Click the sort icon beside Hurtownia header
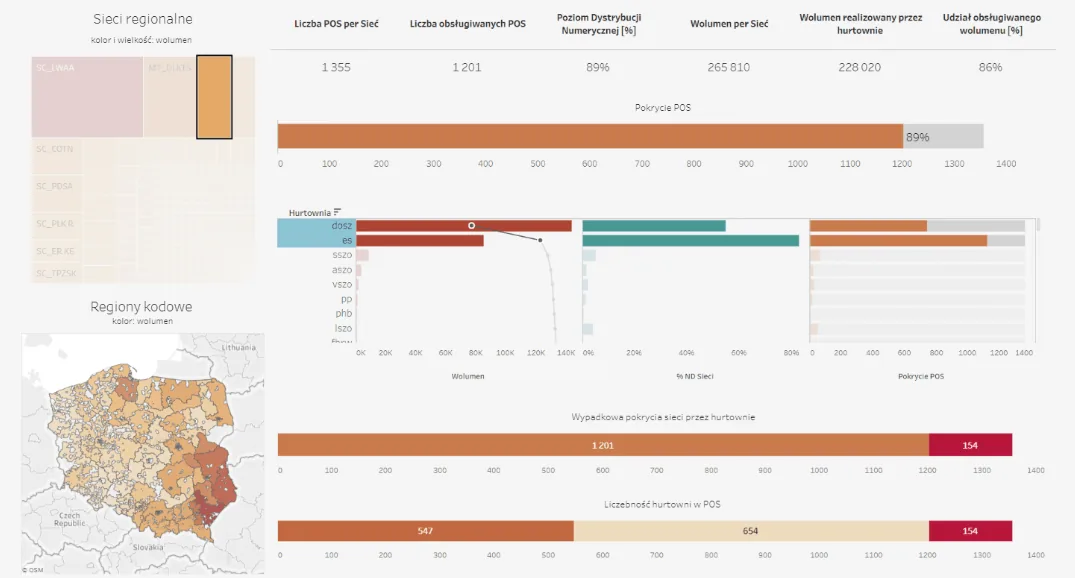The height and width of the screenshot is (578, 1075). 337,213
